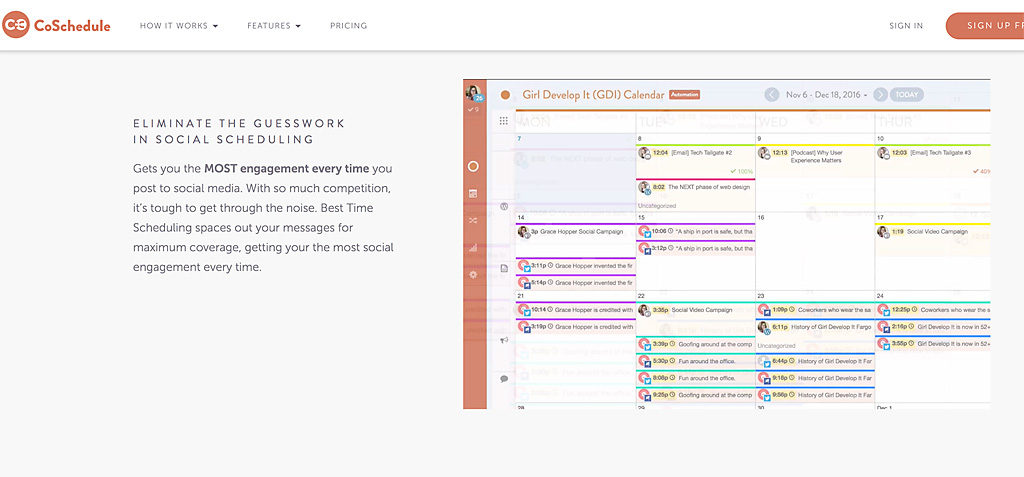
Task: Click the checkmark 9 tasks counter
Action: point(473,110)
